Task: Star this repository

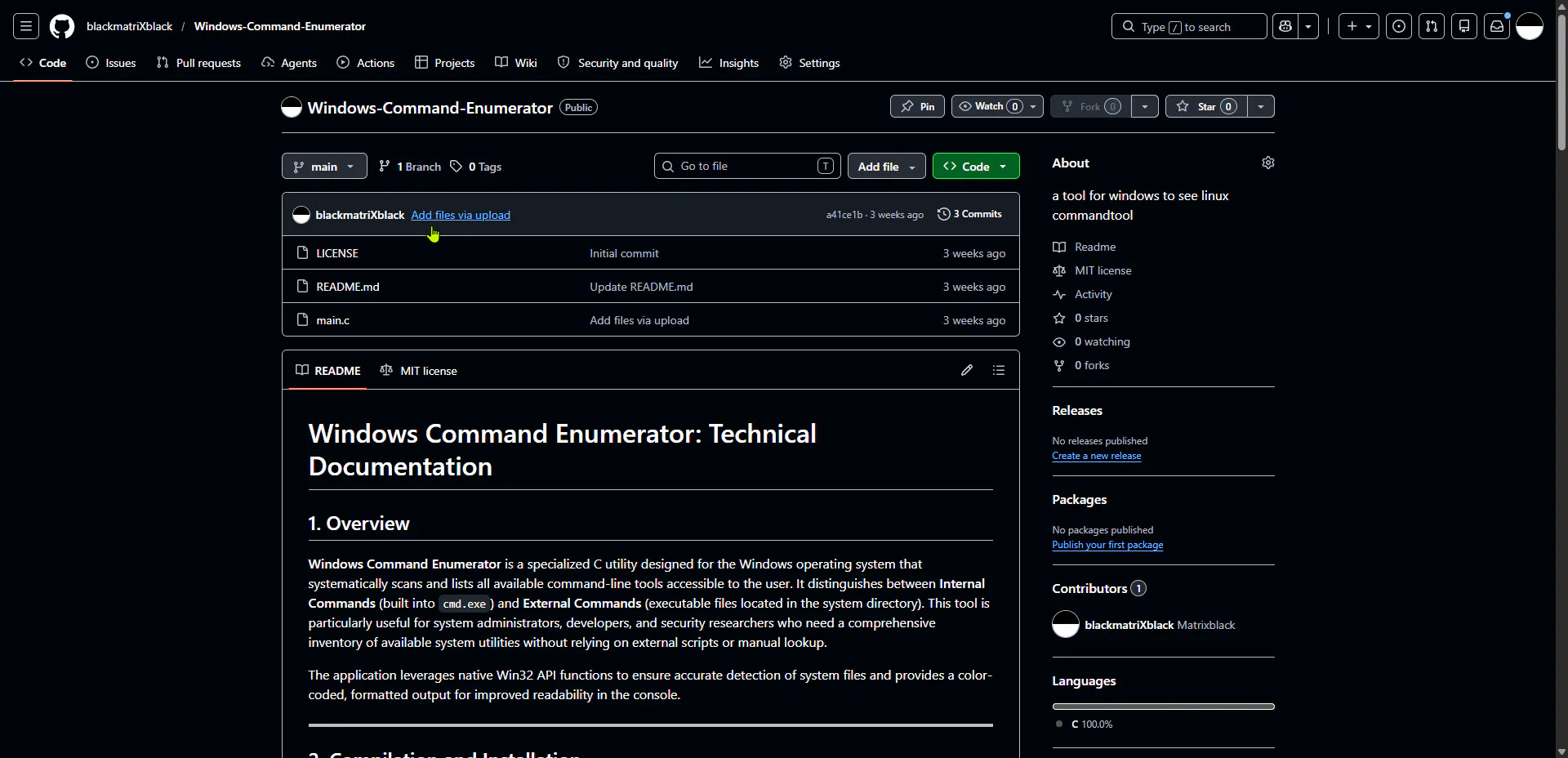Action: pyautogui.click(x=1206, y=106)
